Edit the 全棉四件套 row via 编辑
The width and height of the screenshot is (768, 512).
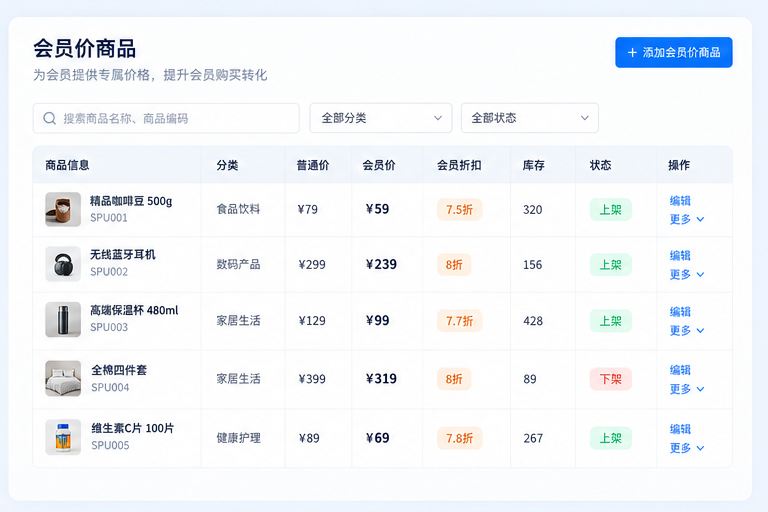680,370
